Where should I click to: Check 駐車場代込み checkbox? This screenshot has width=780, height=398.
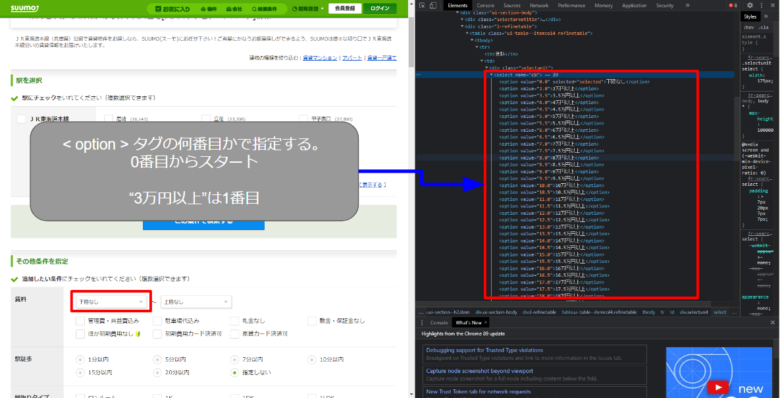(x=158, y=321)
